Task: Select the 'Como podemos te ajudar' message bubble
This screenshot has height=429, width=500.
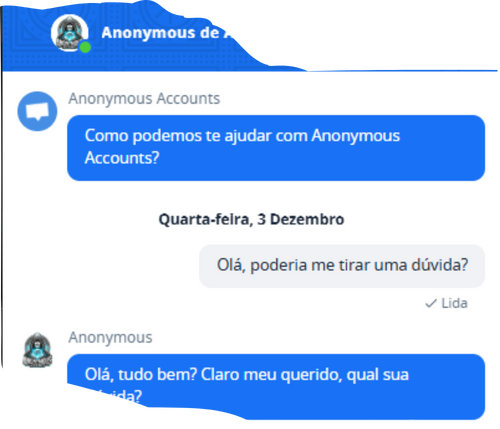Action: click(x=276, y=148)
